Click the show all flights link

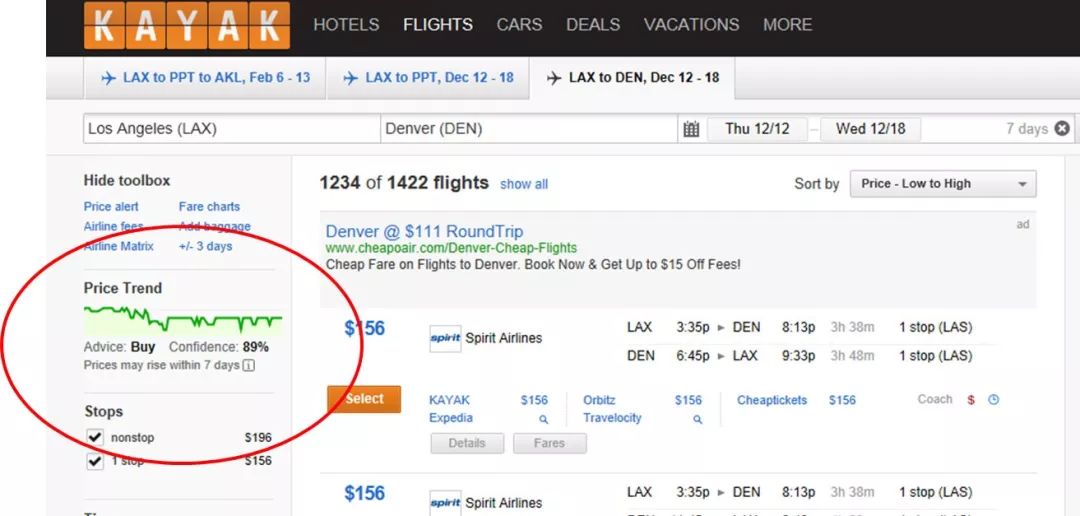click(x=524, y=184)
